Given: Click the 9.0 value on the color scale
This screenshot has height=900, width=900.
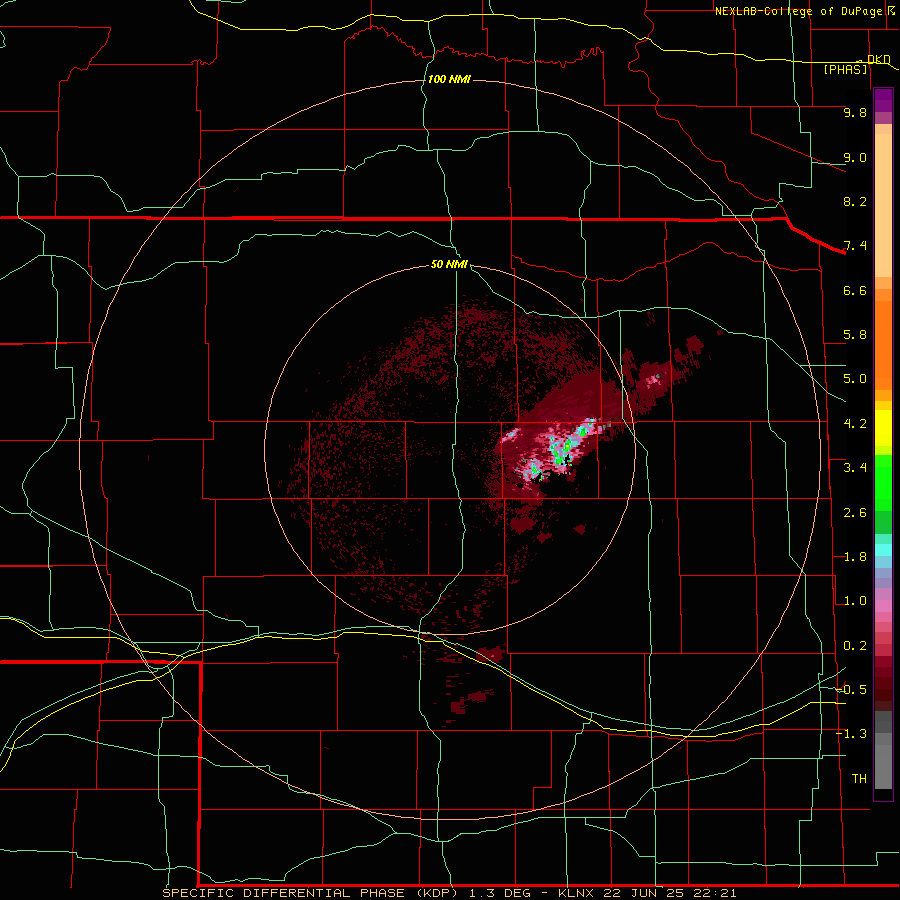Looking at the screenshot, I should click(x=855, y=157).
